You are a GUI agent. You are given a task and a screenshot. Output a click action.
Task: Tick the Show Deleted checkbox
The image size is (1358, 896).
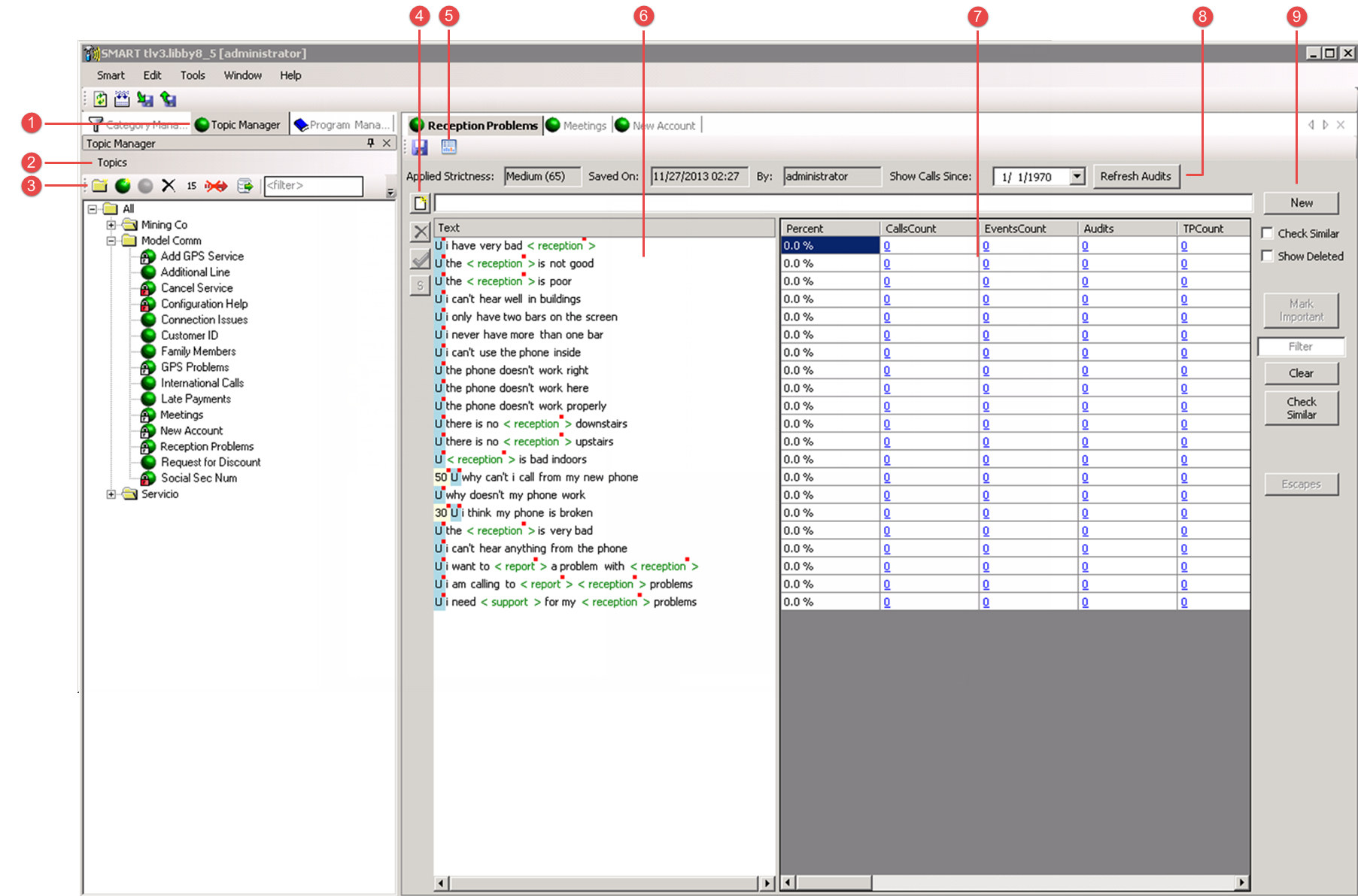pyautogui.click(x=1268, y=256)
